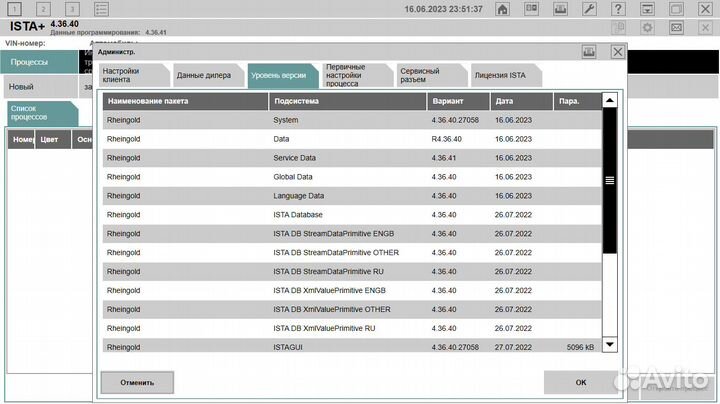Select ISTA DB XmlValuePrimitive RU row
Screen dimensions: 720x404
(352, 328)
